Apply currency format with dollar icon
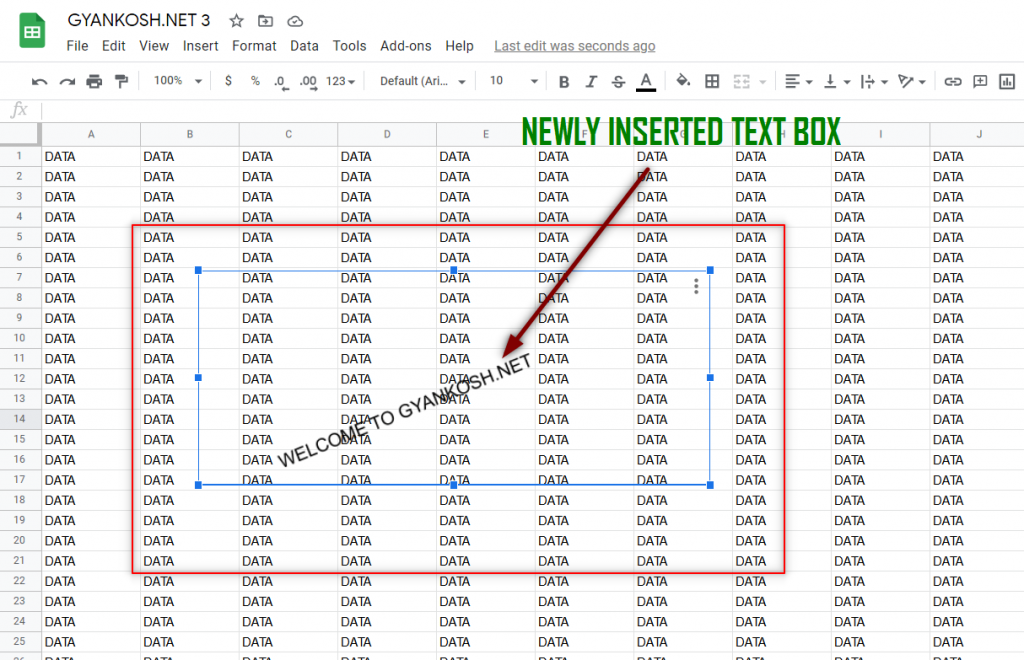The height and width of the screenshot is (660, 1024). coord(228,80)
